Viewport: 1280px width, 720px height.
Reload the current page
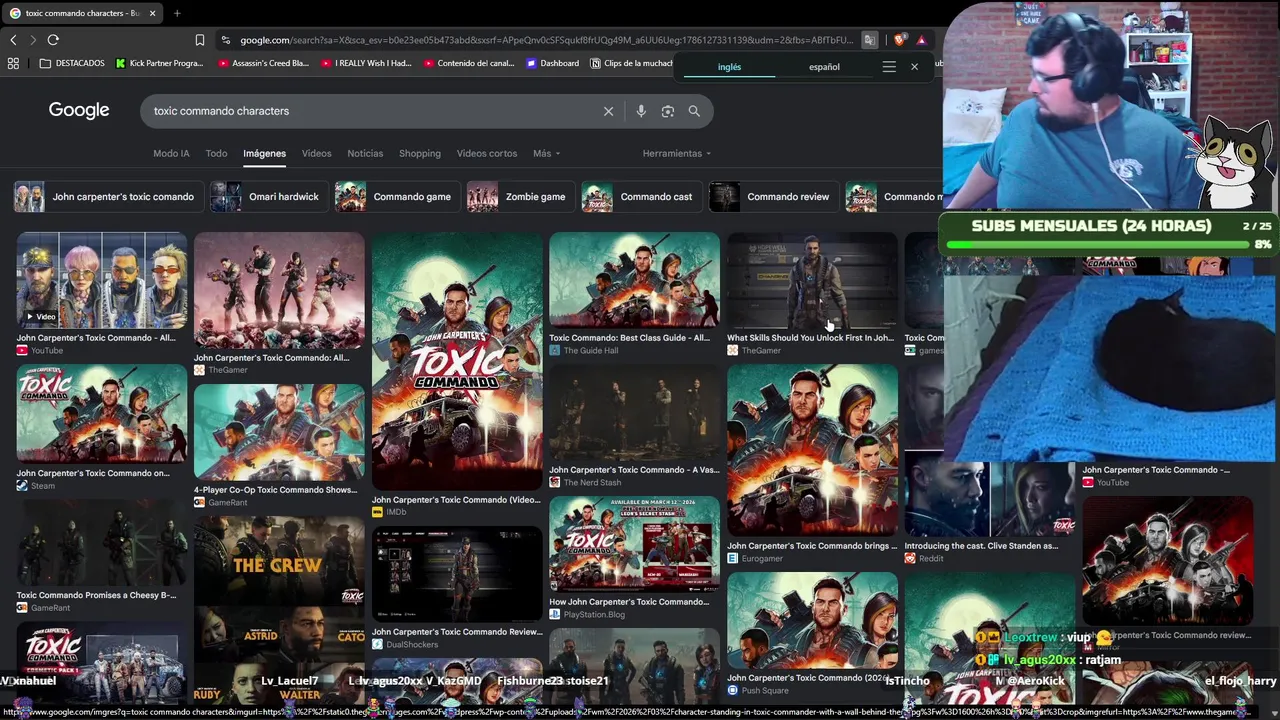[x=53, y=40]
